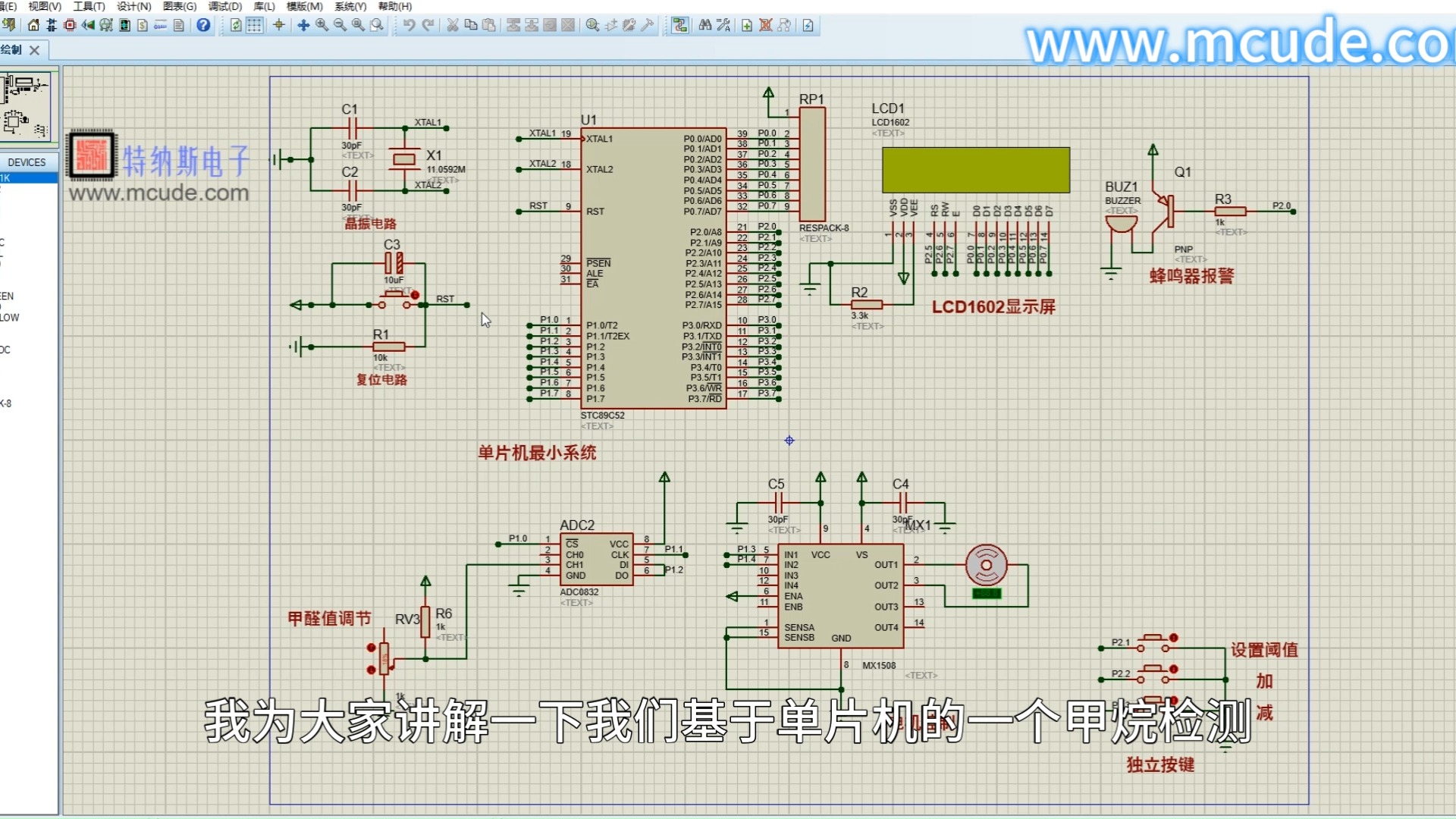This screenshot has width=1456, height=819.
Task: Select the BUZ1 buzzer component
Action: click(x=1122, y=225)
